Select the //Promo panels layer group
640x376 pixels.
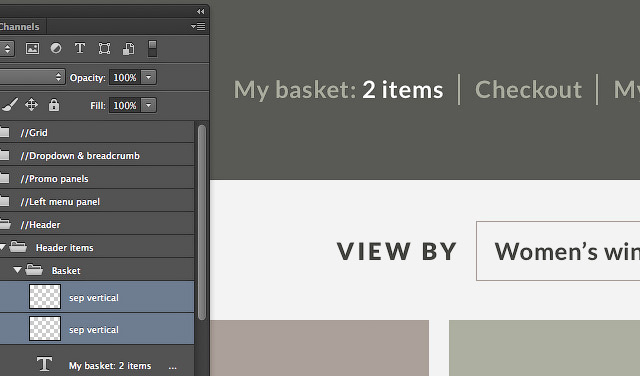coord(97,179)
